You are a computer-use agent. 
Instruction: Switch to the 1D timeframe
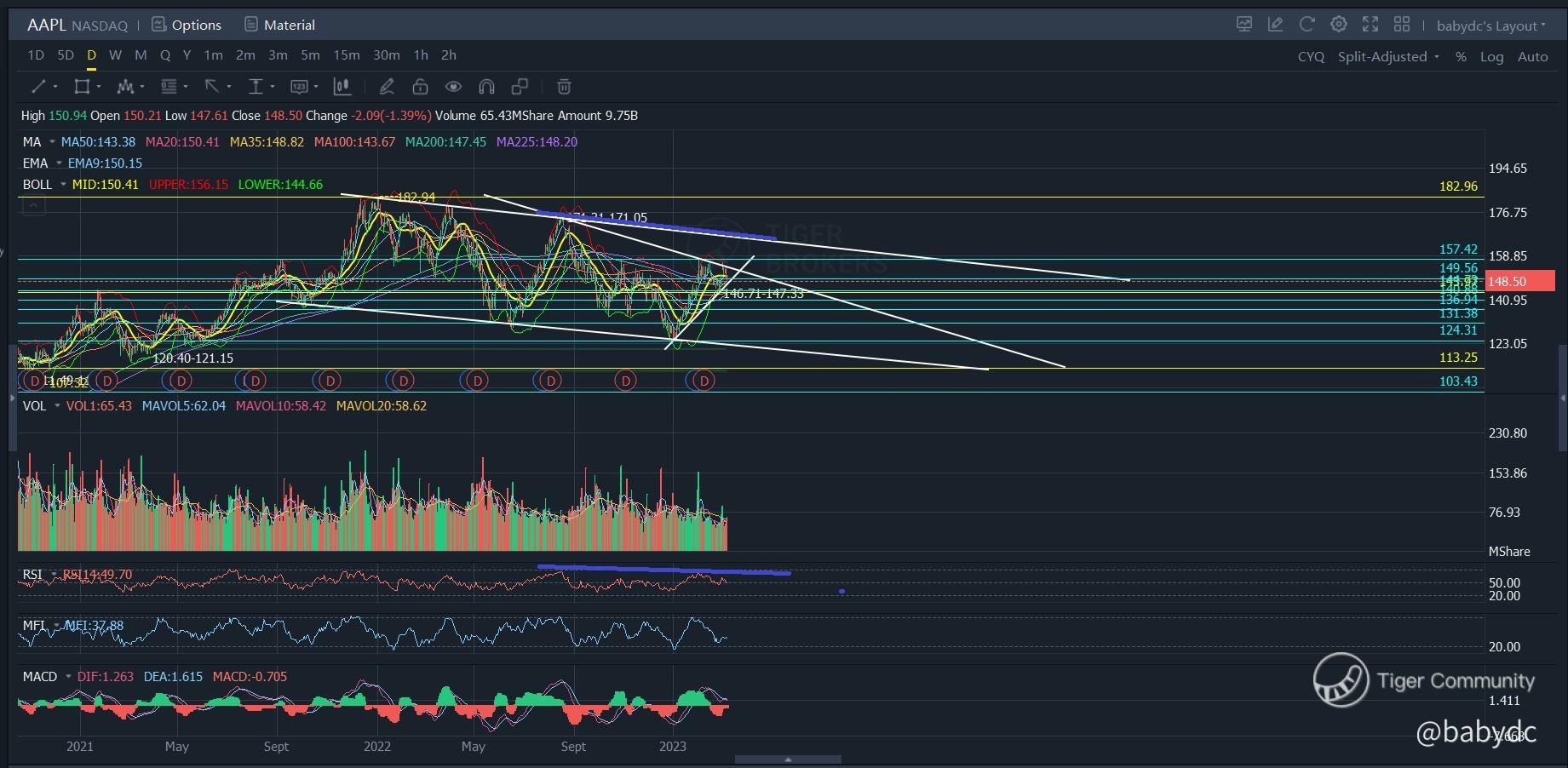pyautogui.click(x=36, y=55)
